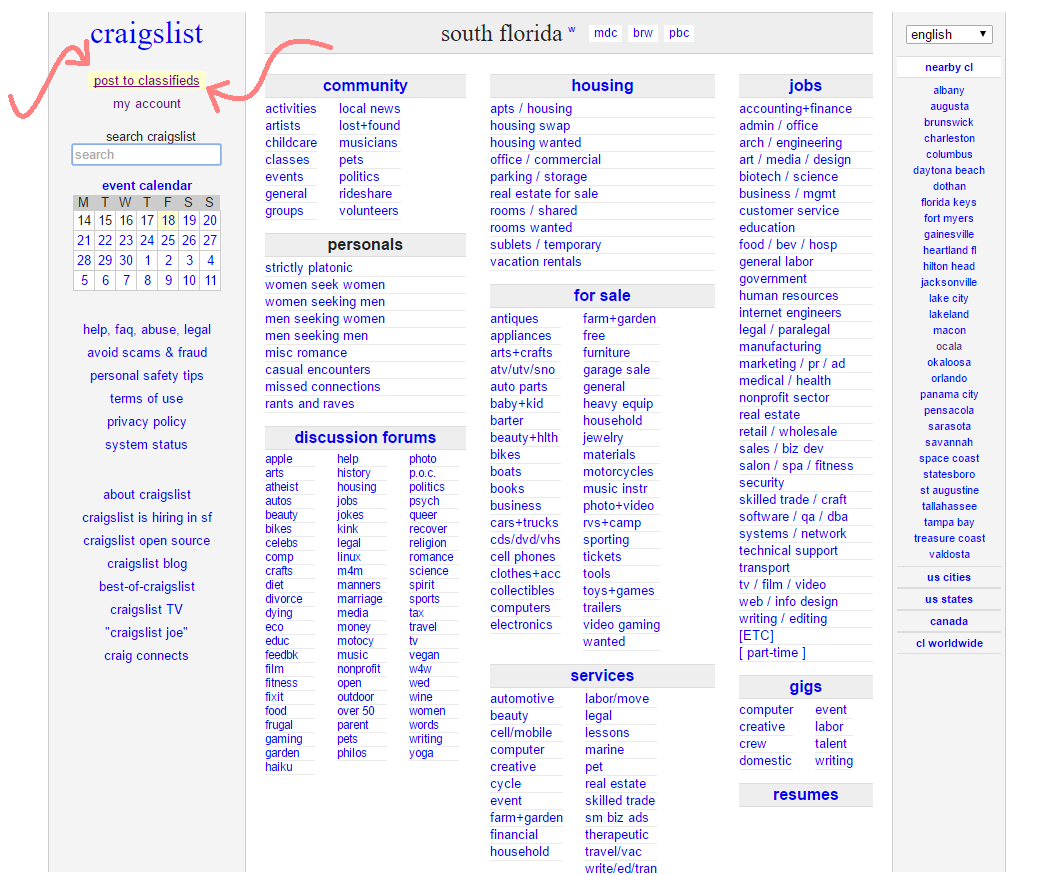1054x875 pixels.
Task: Focus the search craigslist text box
Action: point(147,155)
